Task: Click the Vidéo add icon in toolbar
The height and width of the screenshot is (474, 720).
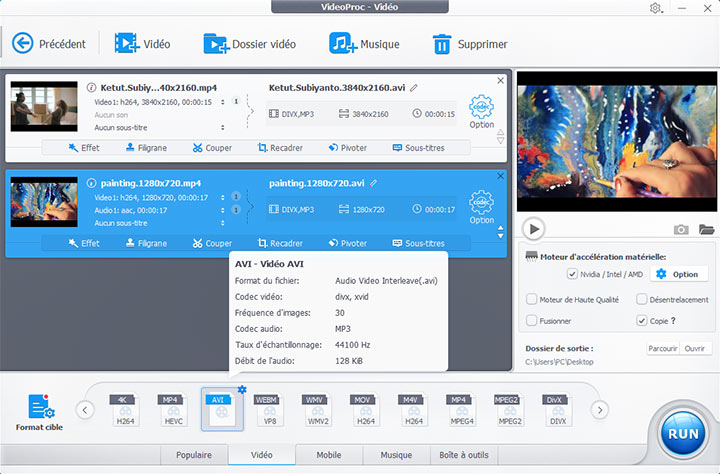Action: click(x=126, y=44)
